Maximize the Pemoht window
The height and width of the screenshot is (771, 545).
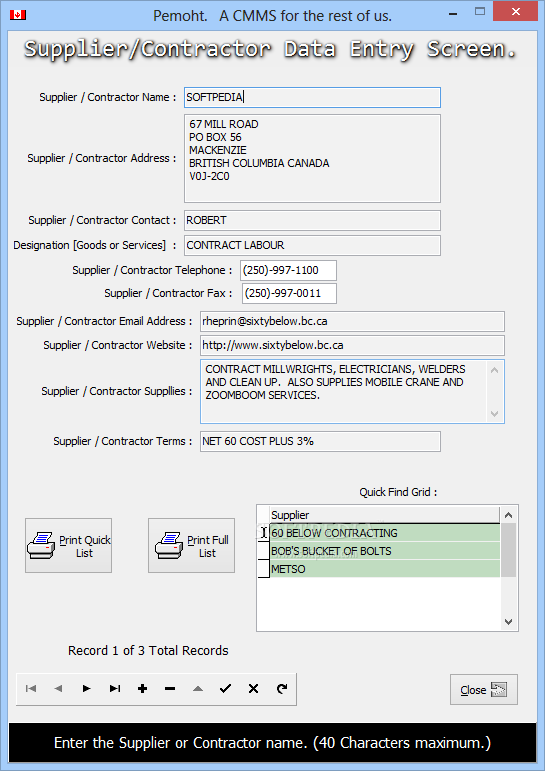(x=480, y=12)
